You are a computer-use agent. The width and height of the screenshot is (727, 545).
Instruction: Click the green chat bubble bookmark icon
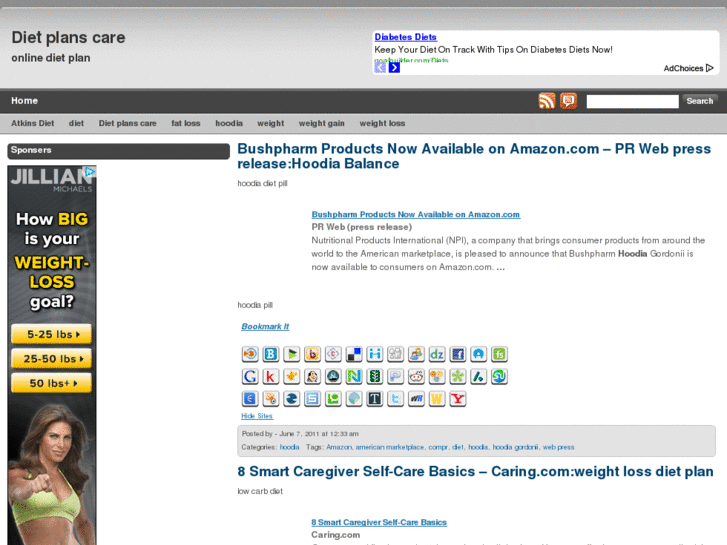333,398
